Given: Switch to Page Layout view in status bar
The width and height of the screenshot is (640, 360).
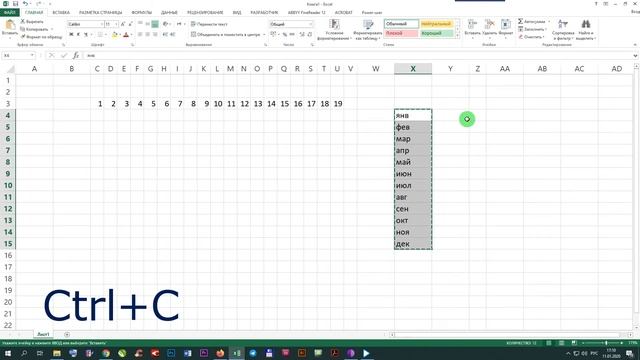Looking at the screenshot, I should click(561, 343).
